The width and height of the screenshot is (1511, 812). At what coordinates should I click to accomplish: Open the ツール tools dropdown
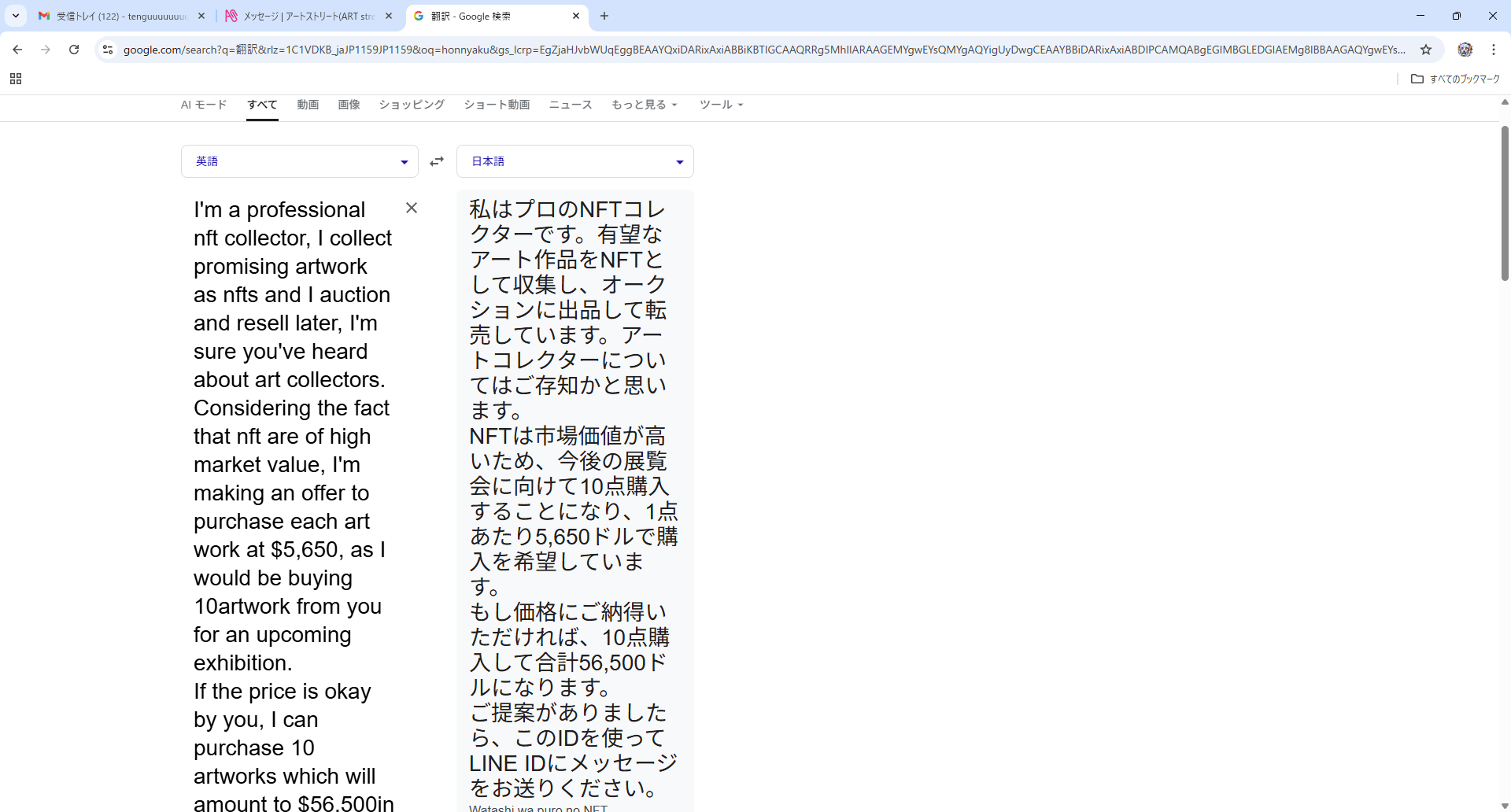point(721,105)
